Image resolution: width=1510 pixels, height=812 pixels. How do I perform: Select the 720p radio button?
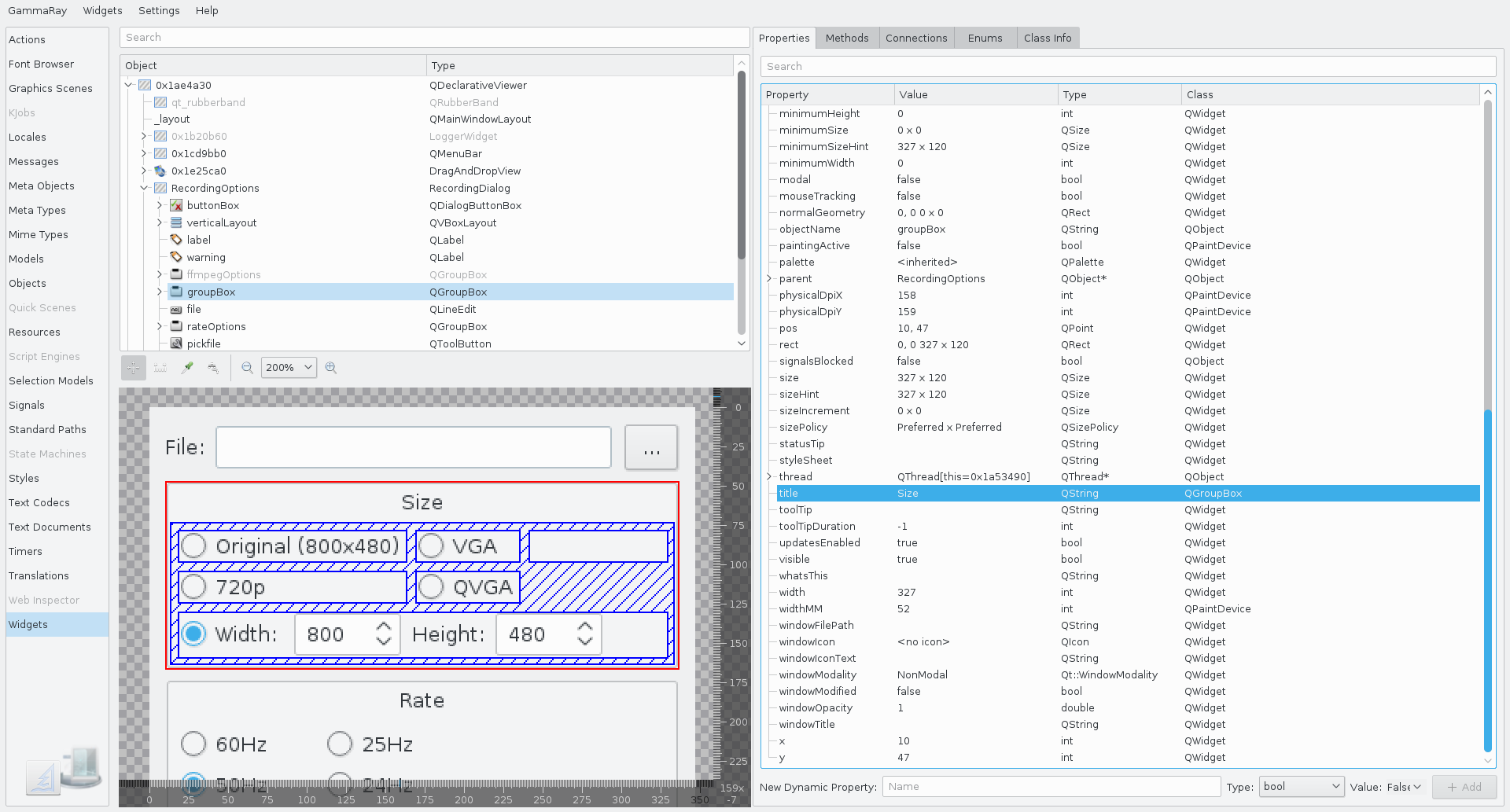pos(193,586)
